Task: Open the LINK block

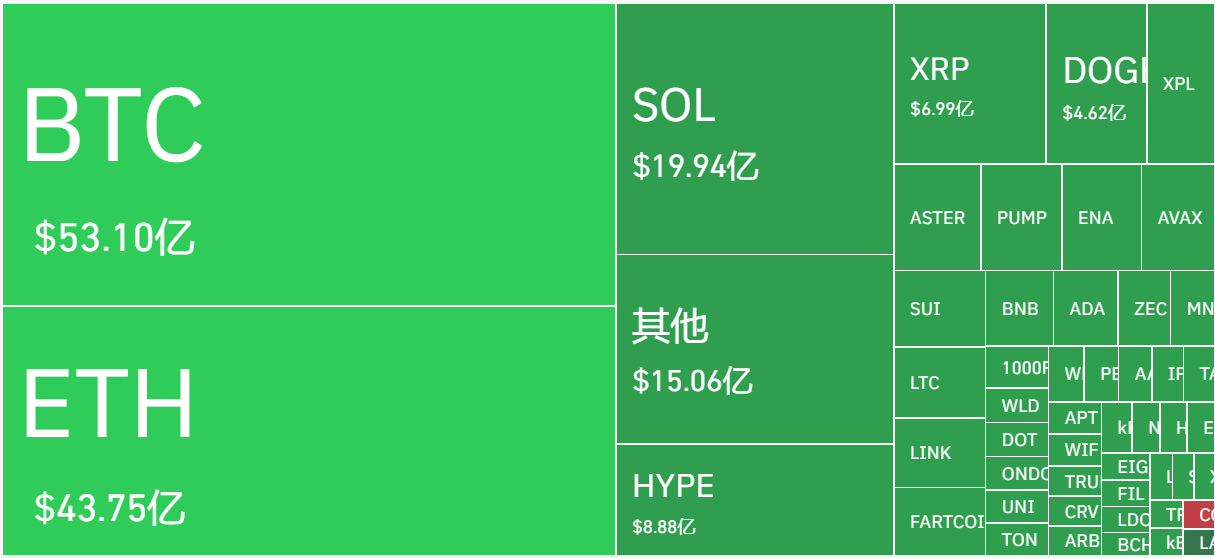Action: (x=939, y=453)
